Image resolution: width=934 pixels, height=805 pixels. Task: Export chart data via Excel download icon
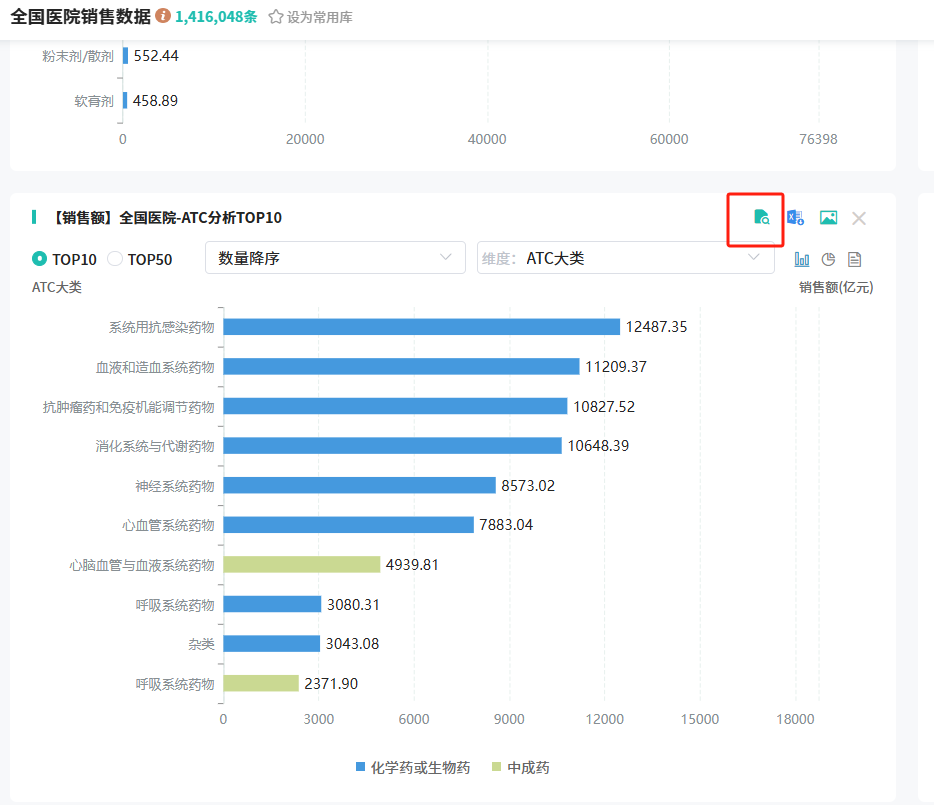click(x=795, y=217)
